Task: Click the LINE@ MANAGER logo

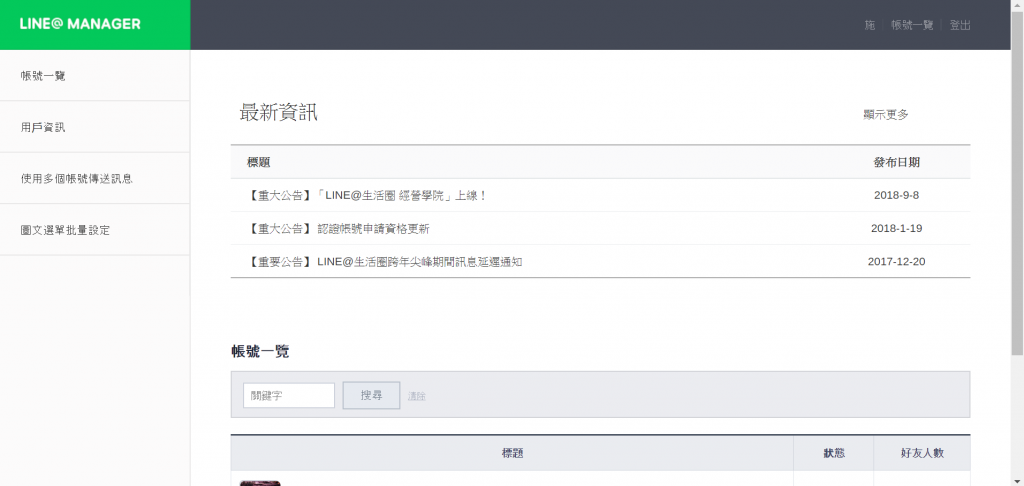Action: pyautogui.click(x=80, y=24)
